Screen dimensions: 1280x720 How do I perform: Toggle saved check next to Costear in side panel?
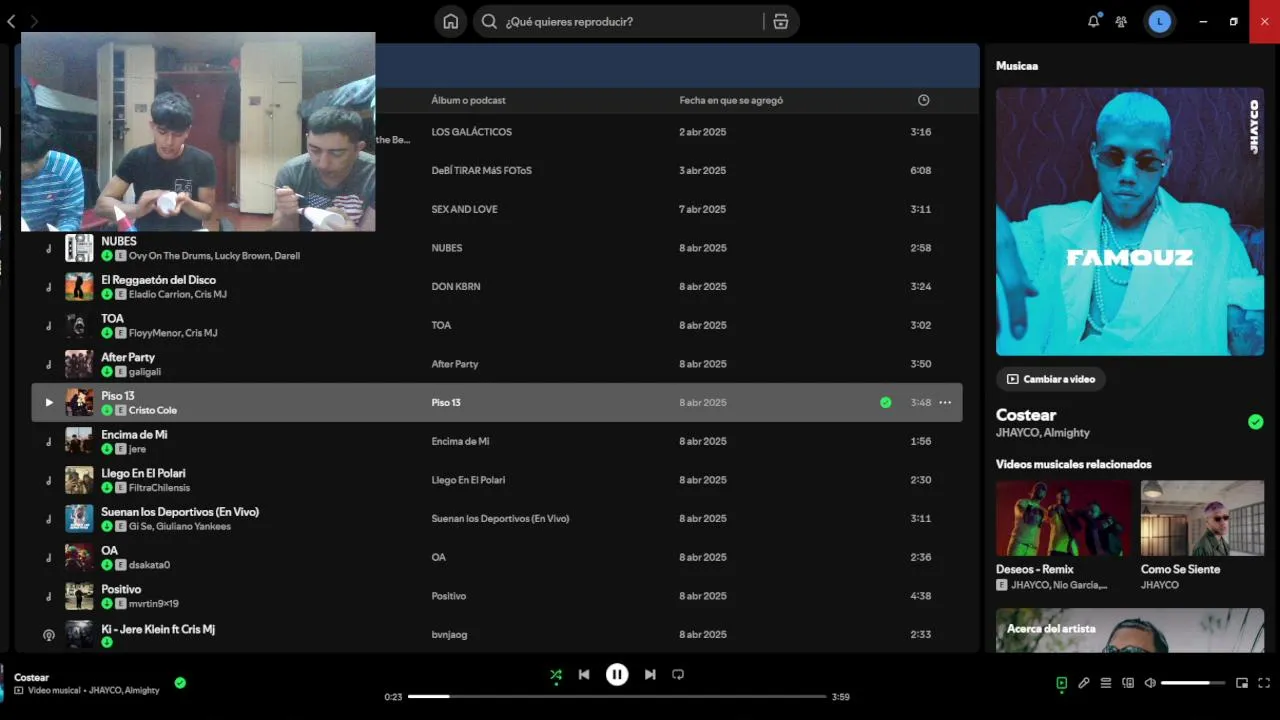click(x=1256, y=422)
